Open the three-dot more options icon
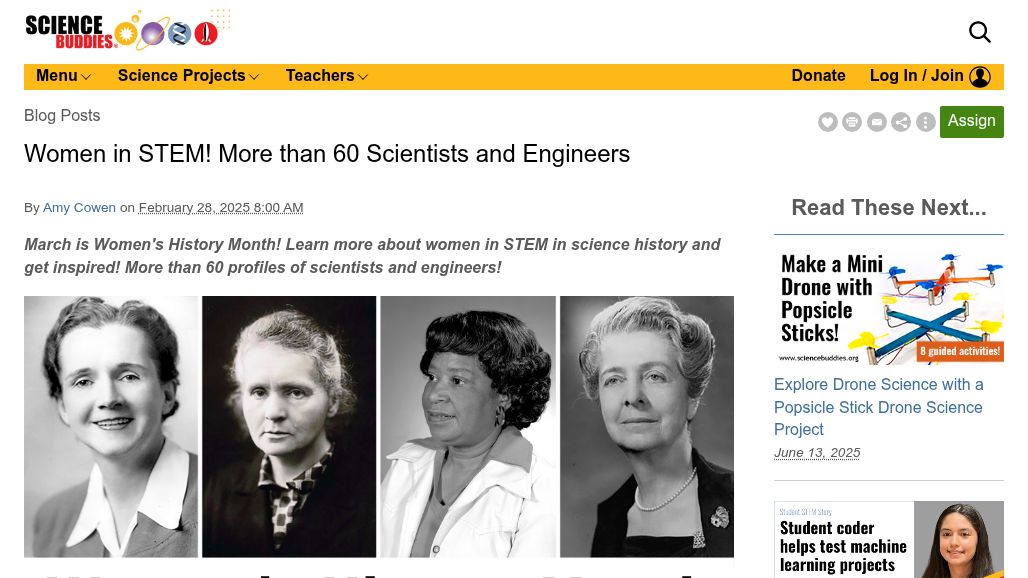The height and width of the screenshot is (578, 1028). [926, 122]
